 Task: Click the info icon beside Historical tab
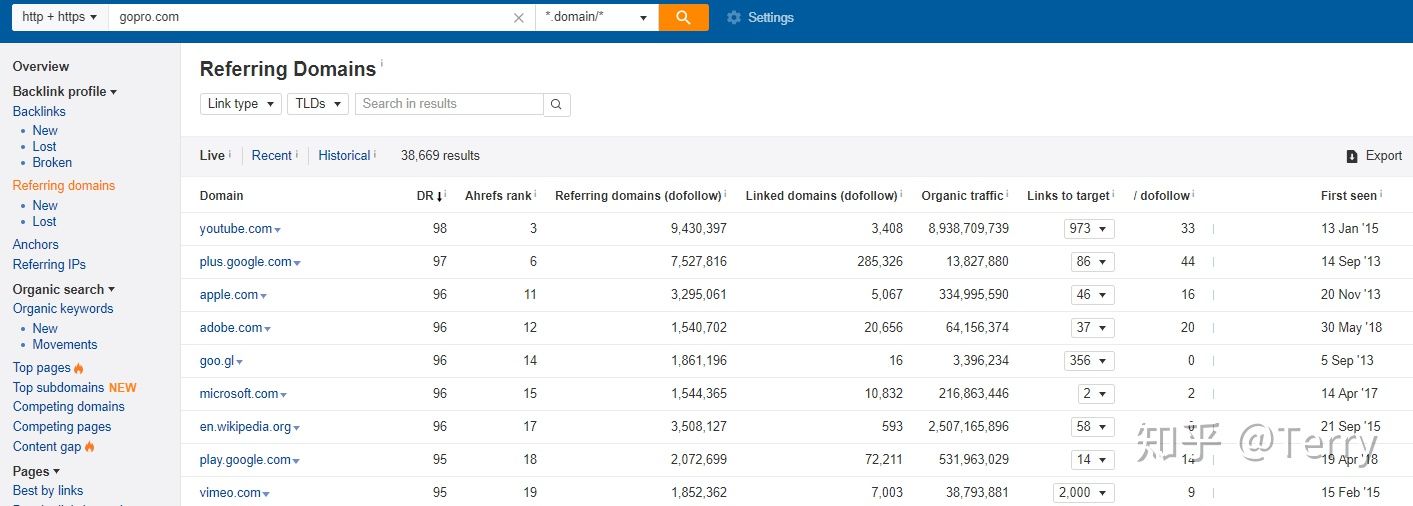[375, 153]
